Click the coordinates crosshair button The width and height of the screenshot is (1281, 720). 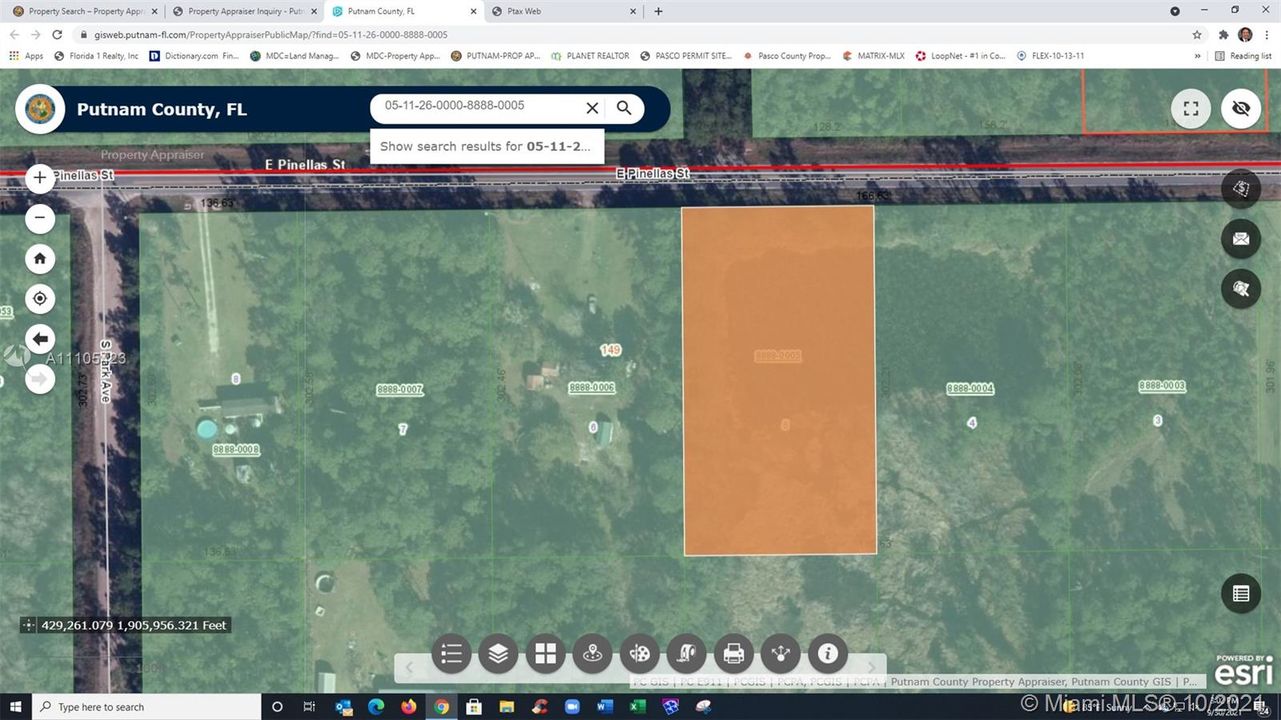tap(28, 625)
